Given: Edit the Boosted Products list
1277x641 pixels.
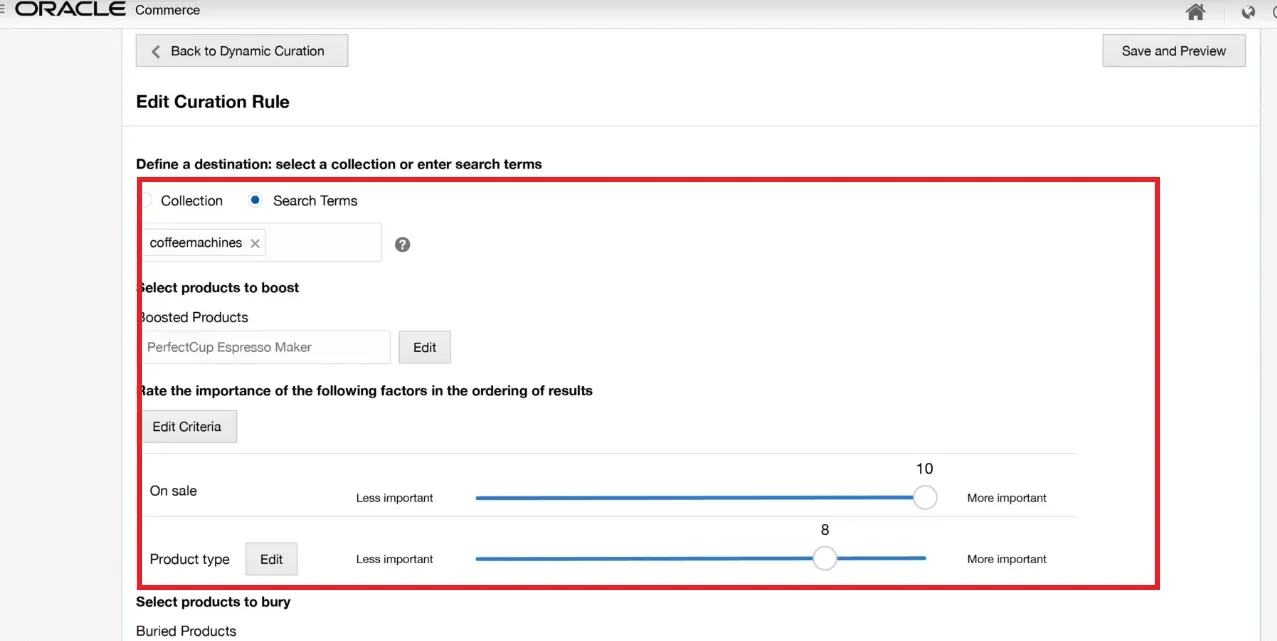Looking at the screenshot, I should point(425,347).
